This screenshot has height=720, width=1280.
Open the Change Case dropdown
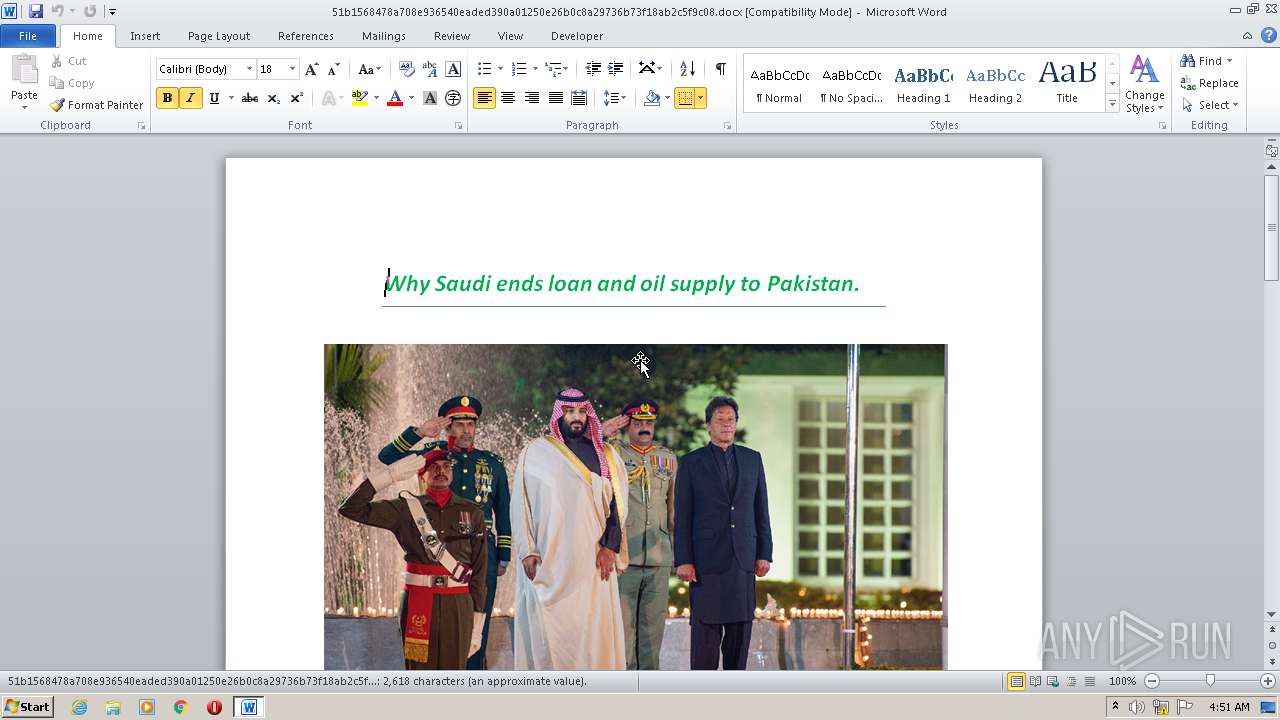coord(368,69)
